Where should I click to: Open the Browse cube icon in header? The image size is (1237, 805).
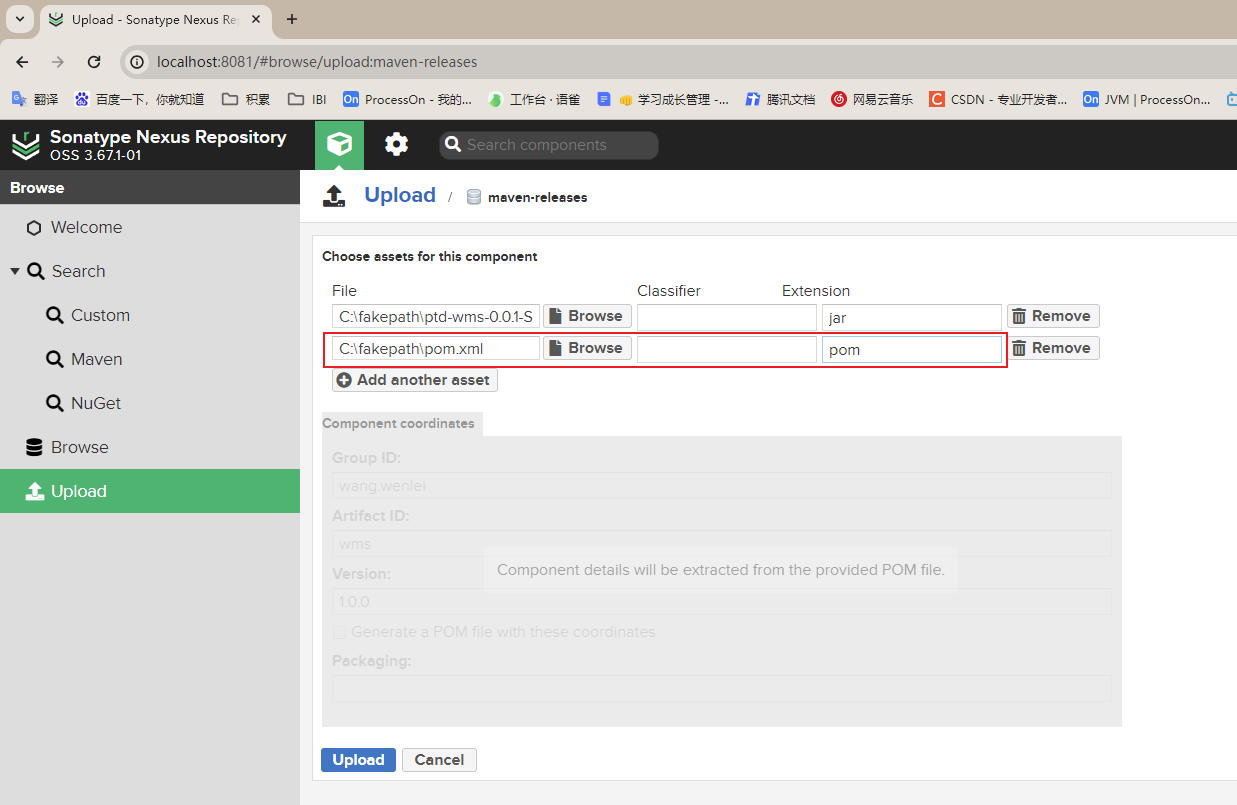tap(339, 145)
